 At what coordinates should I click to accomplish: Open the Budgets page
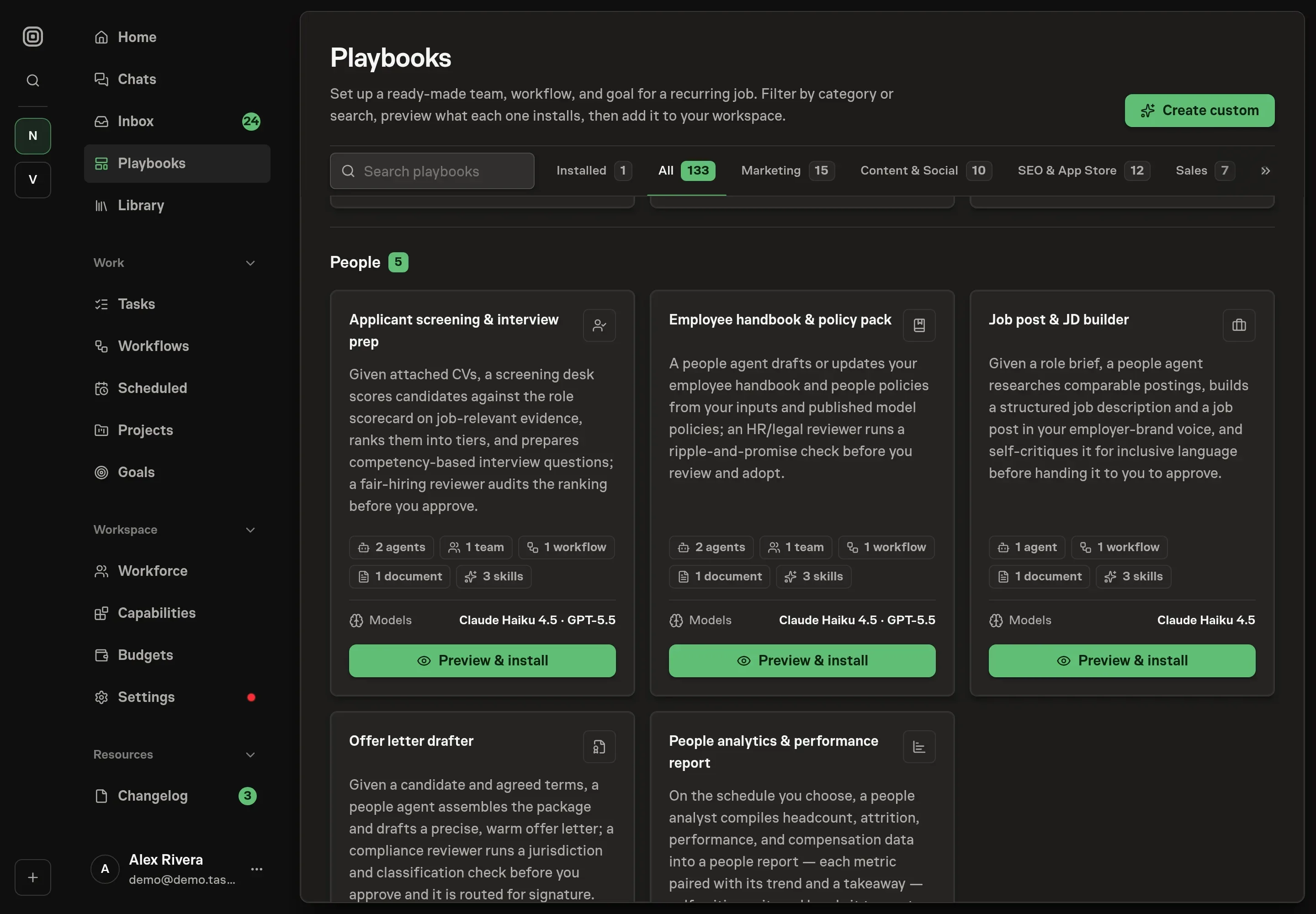pos(177,655)
